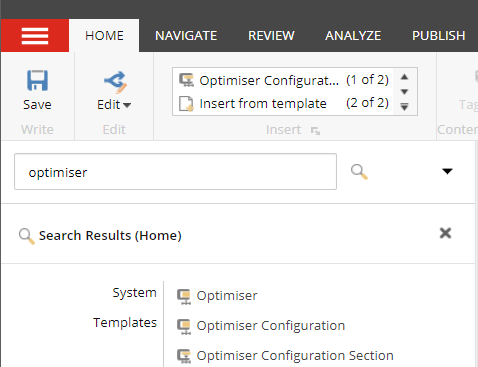Viewport: 478px width, 367px height.
Task: Move insert options list up
Action: coord(405,77)
